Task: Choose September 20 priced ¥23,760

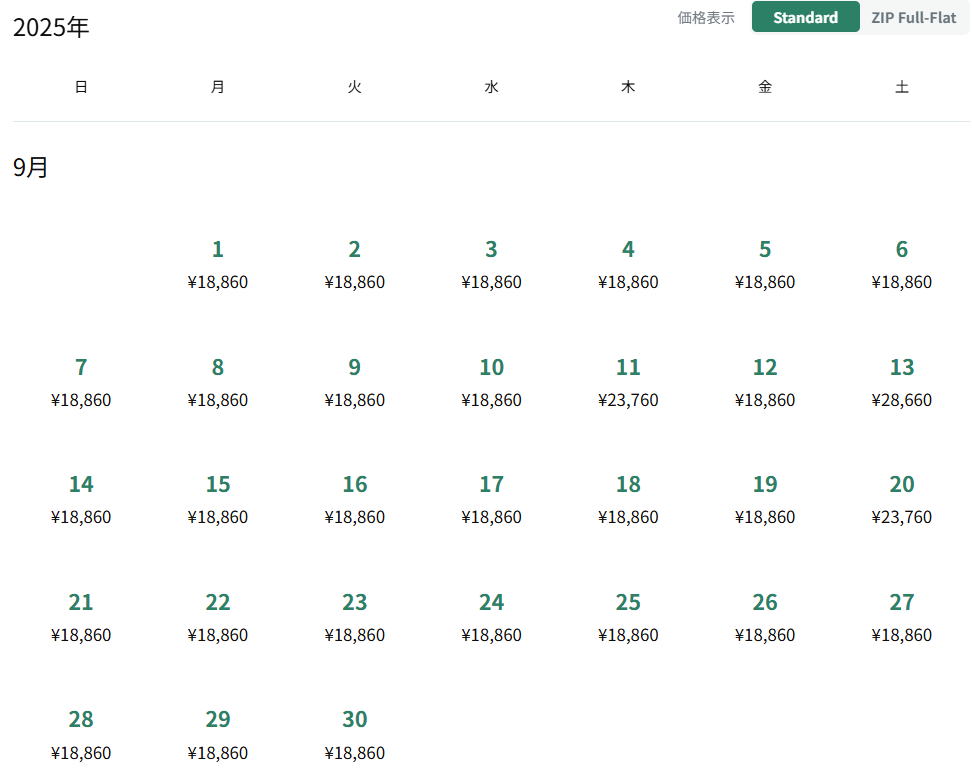Action: (902, 499)
